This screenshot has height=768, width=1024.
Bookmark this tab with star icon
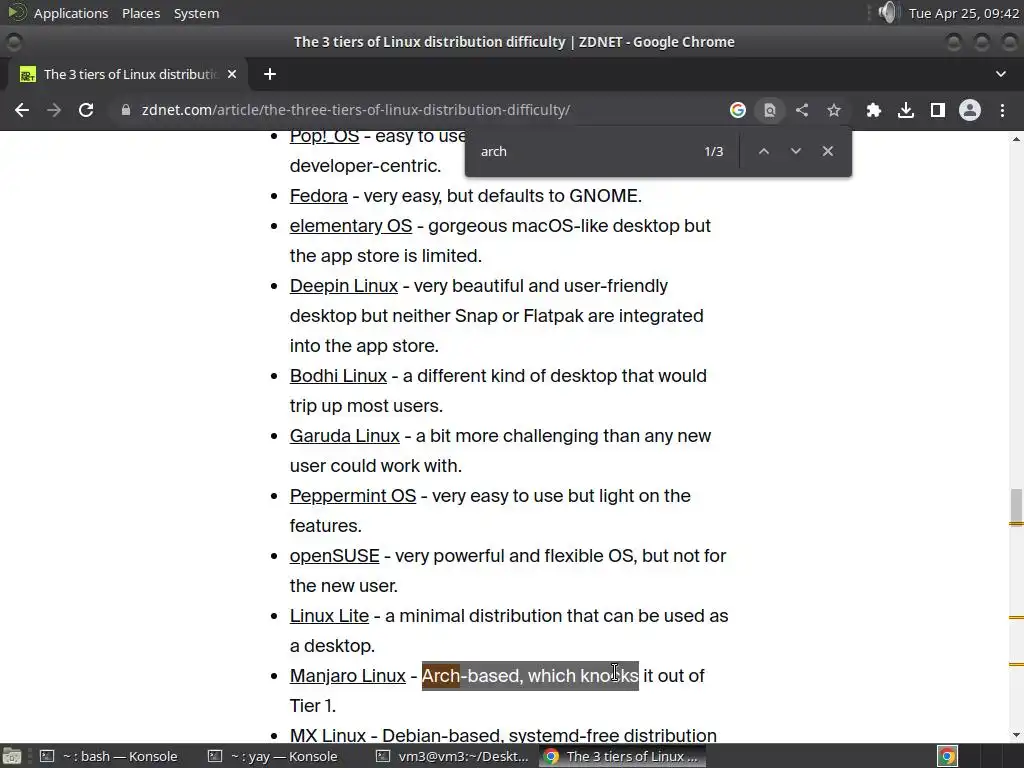834,110
